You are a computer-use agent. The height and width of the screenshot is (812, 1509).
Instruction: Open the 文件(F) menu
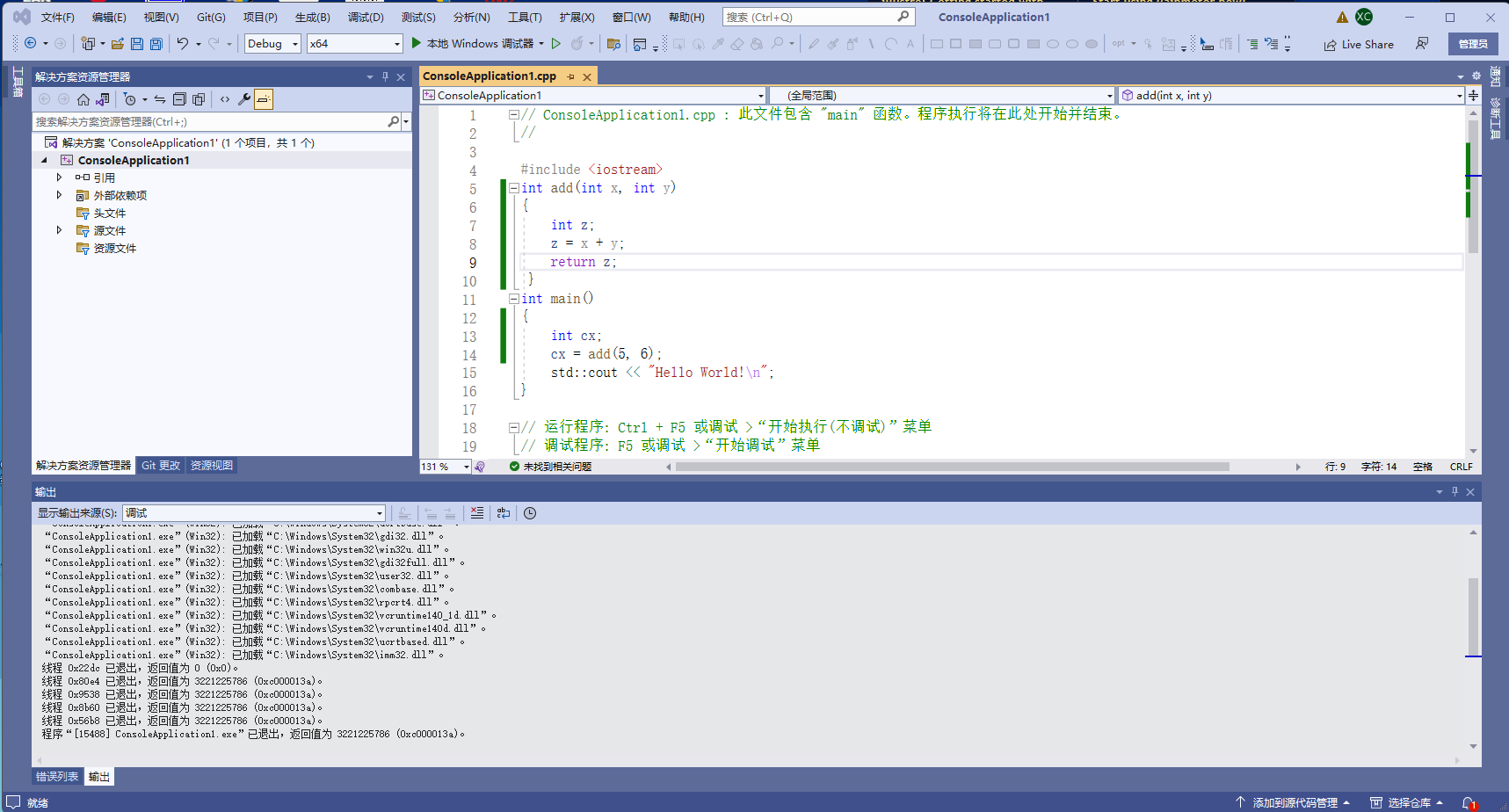58,17
